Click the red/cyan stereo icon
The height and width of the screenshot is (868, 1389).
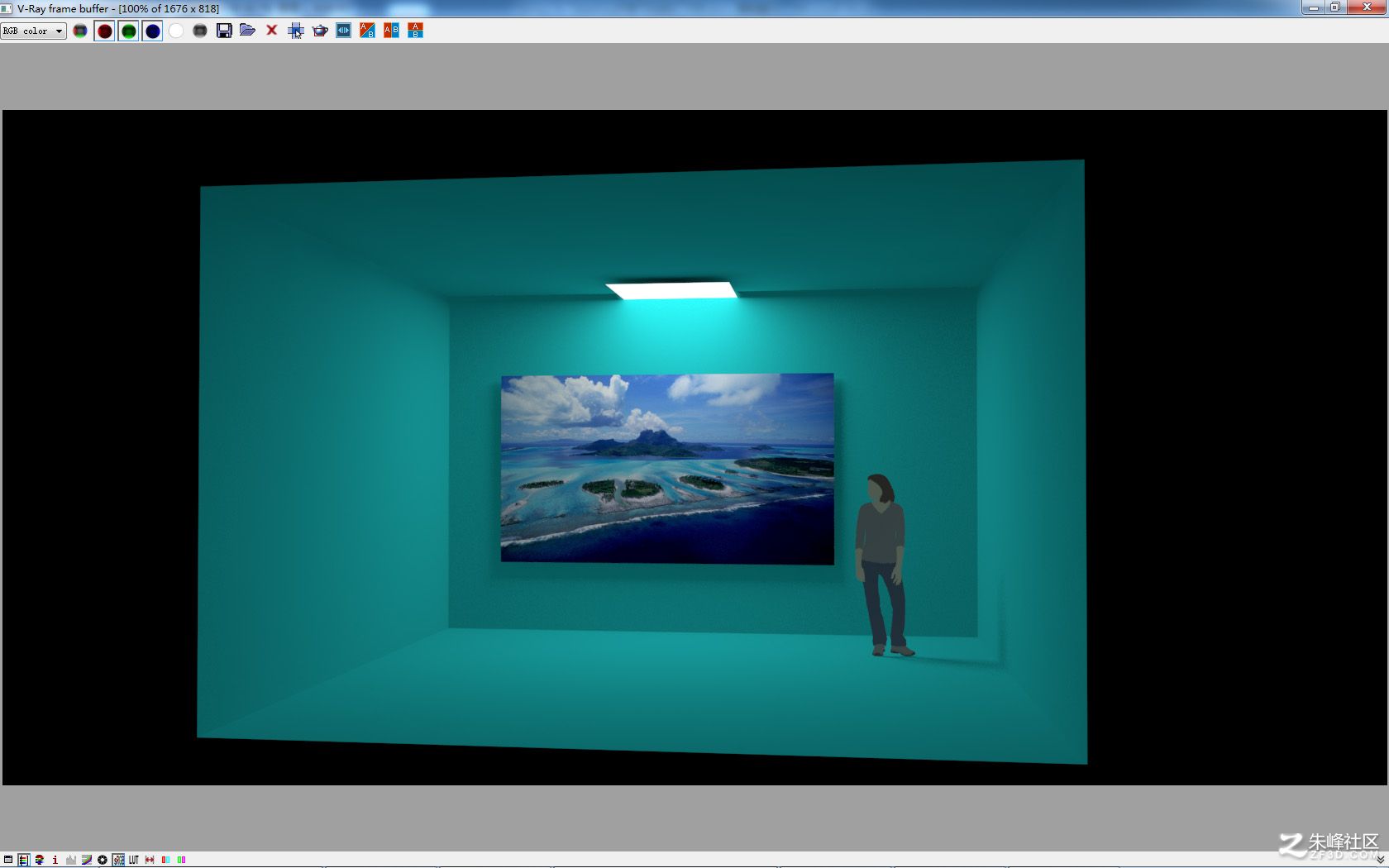pos(165,860)
